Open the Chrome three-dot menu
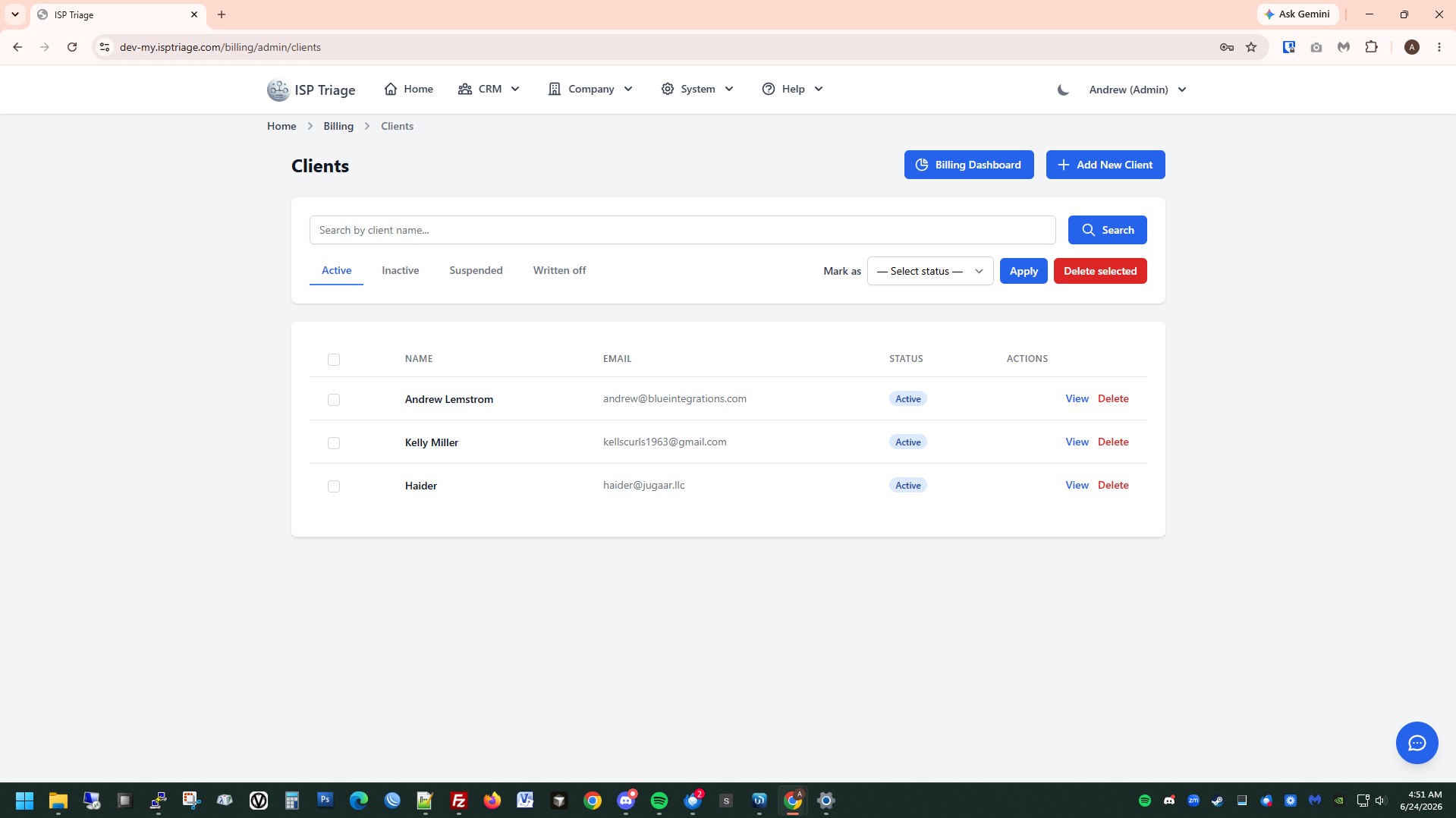The height and width of the screenshot is (818, 1456). [1439, 47]
